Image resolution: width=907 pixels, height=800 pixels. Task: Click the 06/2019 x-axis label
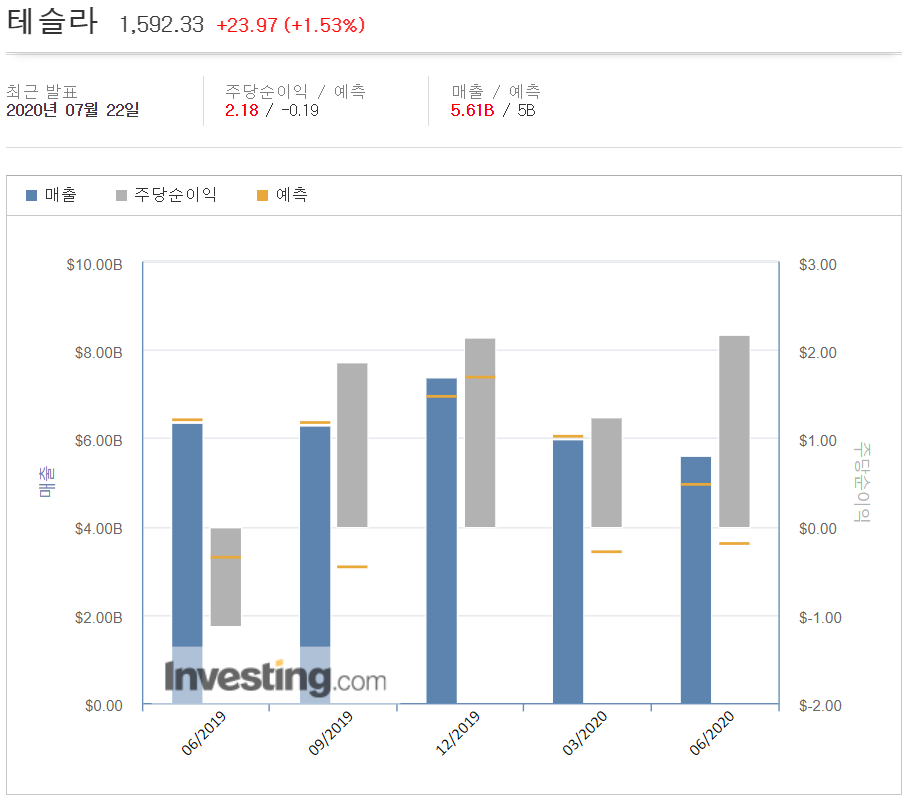[204, 733]
